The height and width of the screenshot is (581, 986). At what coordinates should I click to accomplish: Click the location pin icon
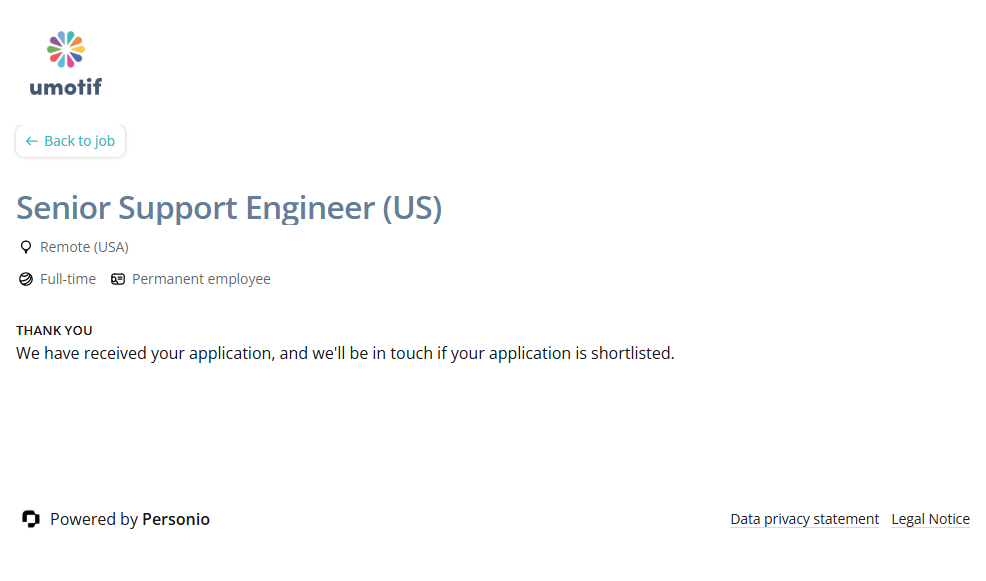tap(26, 247)
